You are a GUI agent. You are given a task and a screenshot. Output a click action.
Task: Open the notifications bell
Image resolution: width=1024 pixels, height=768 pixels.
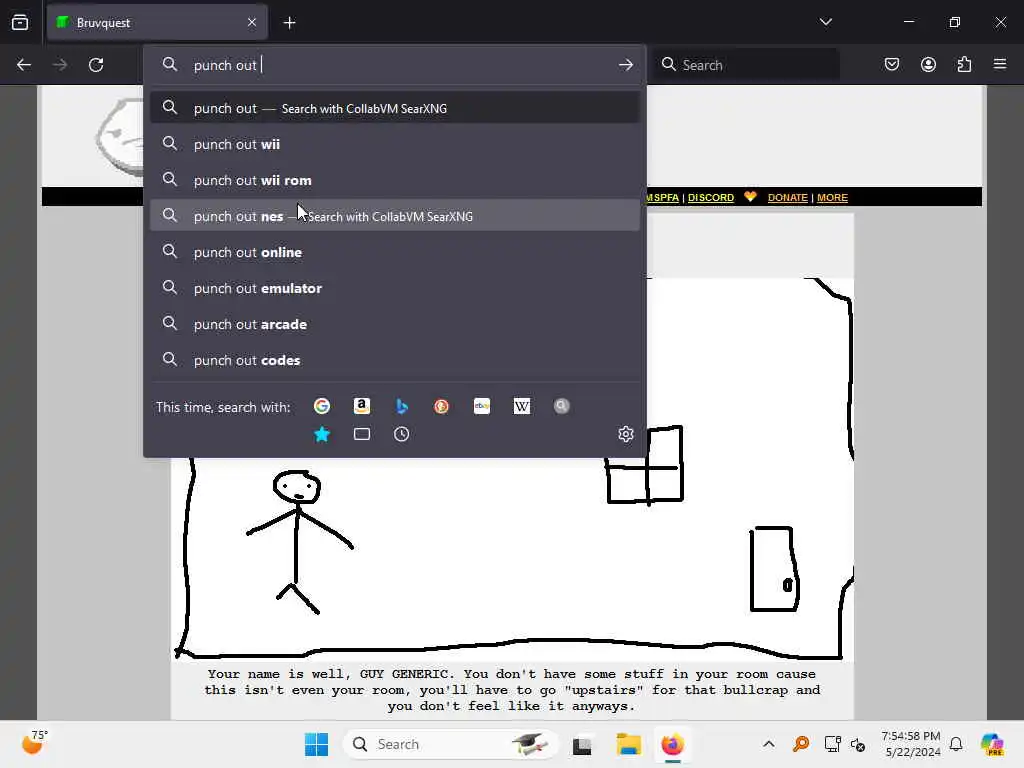pos(955,744)
